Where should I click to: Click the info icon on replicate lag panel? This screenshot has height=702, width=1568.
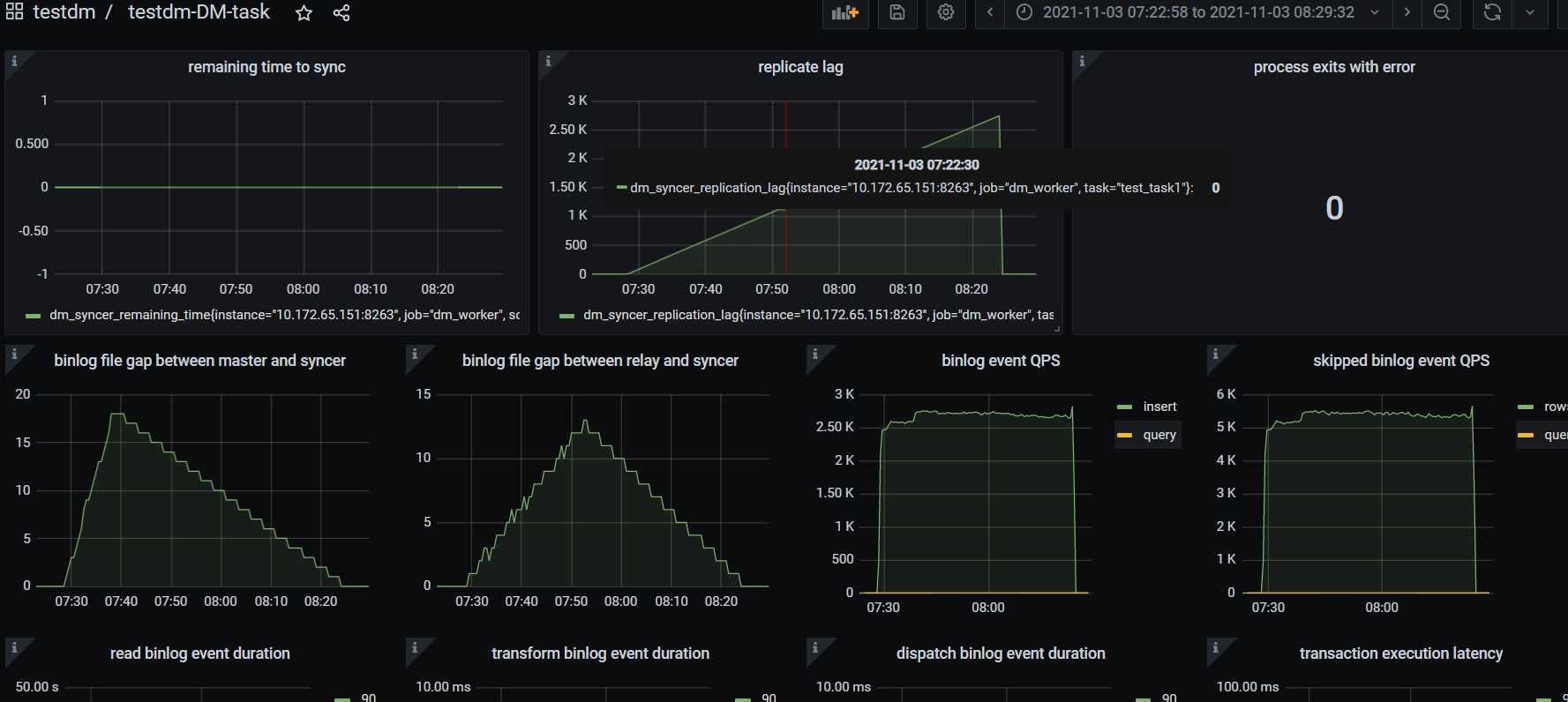point(548,61)
